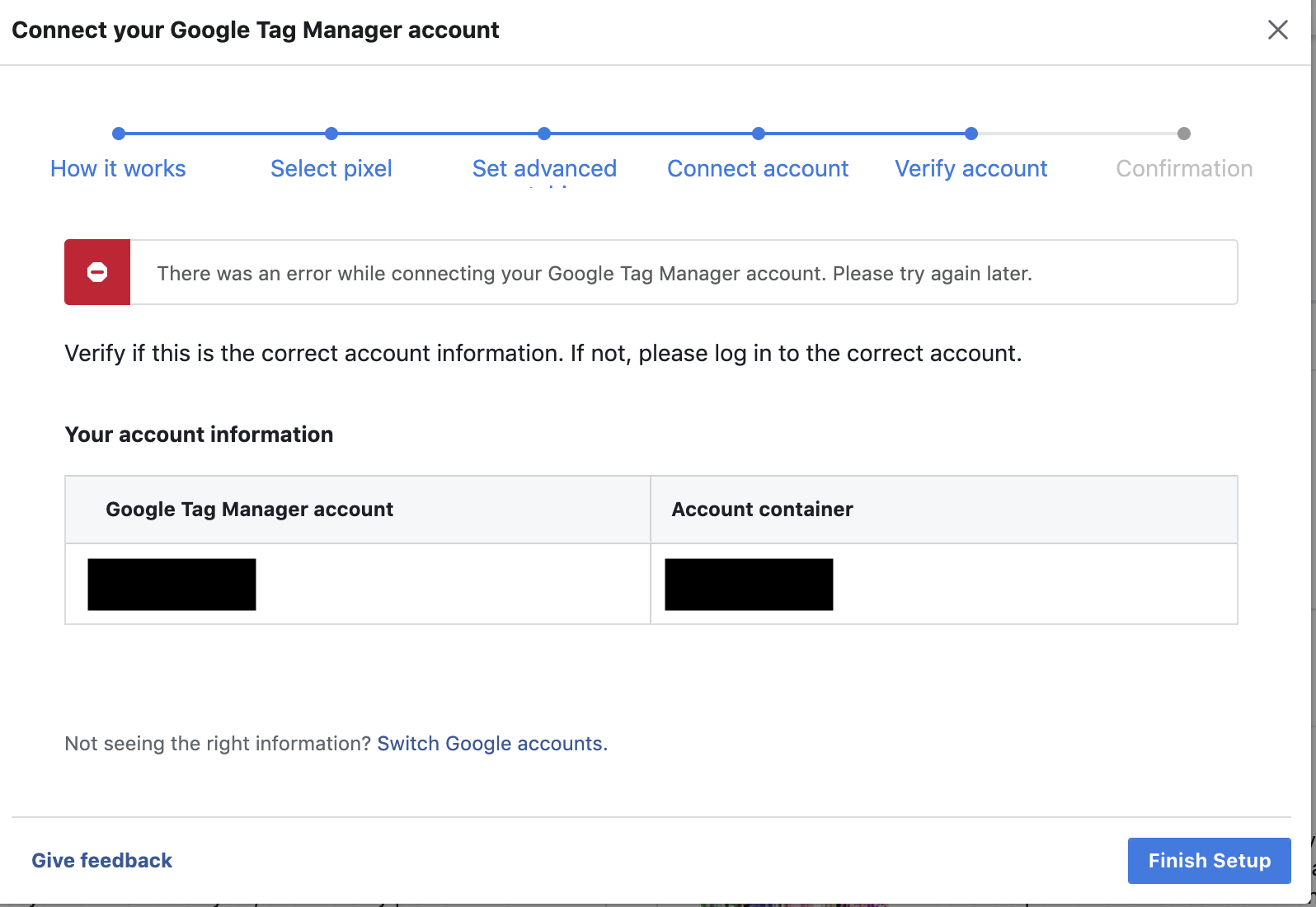Click the Select pixel step dot

point(331,134)
